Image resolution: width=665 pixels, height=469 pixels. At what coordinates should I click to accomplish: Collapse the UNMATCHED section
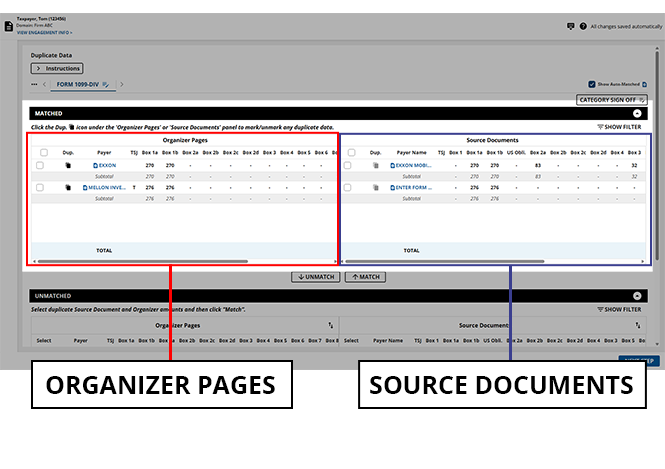click(637, 296)
